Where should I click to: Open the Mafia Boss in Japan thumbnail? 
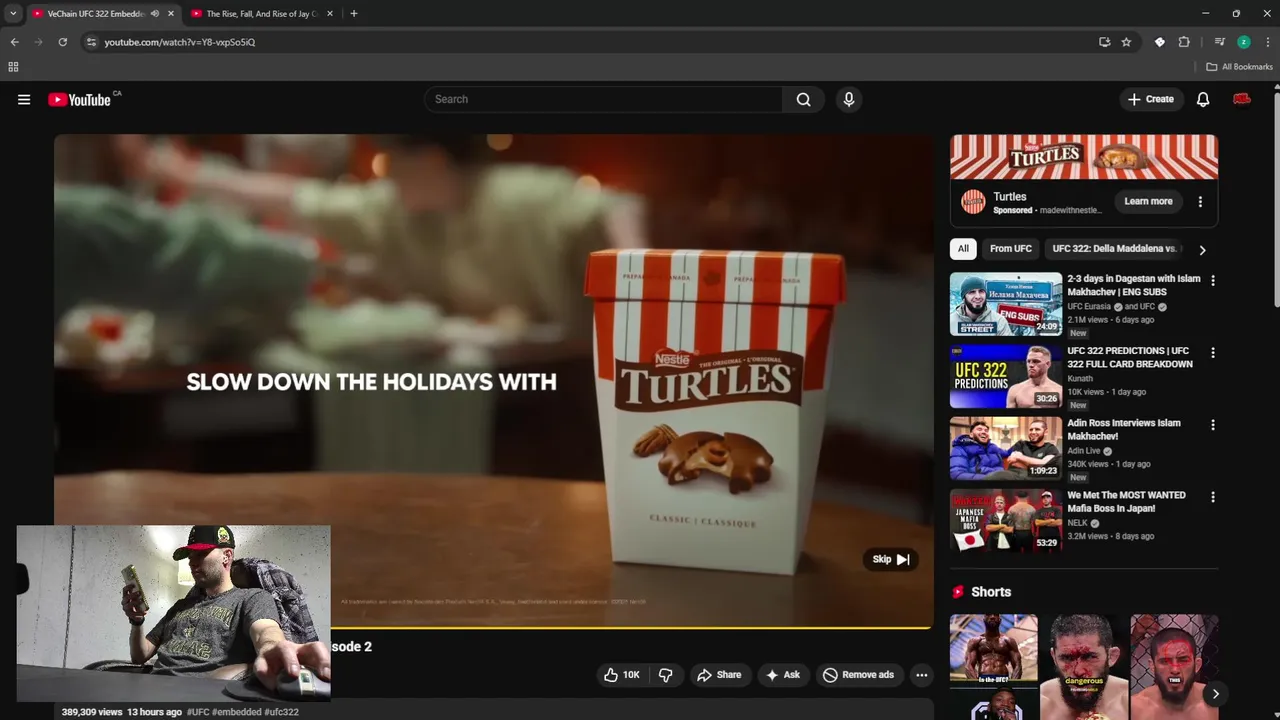1006,520
